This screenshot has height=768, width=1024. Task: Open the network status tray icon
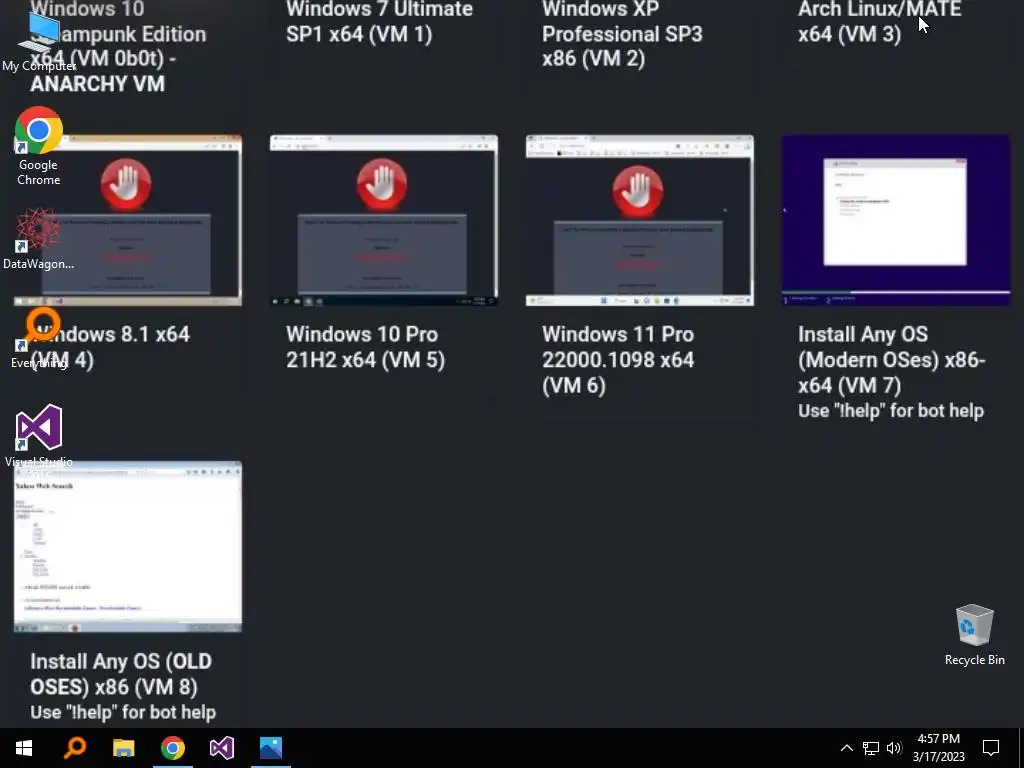coord(871,748)
